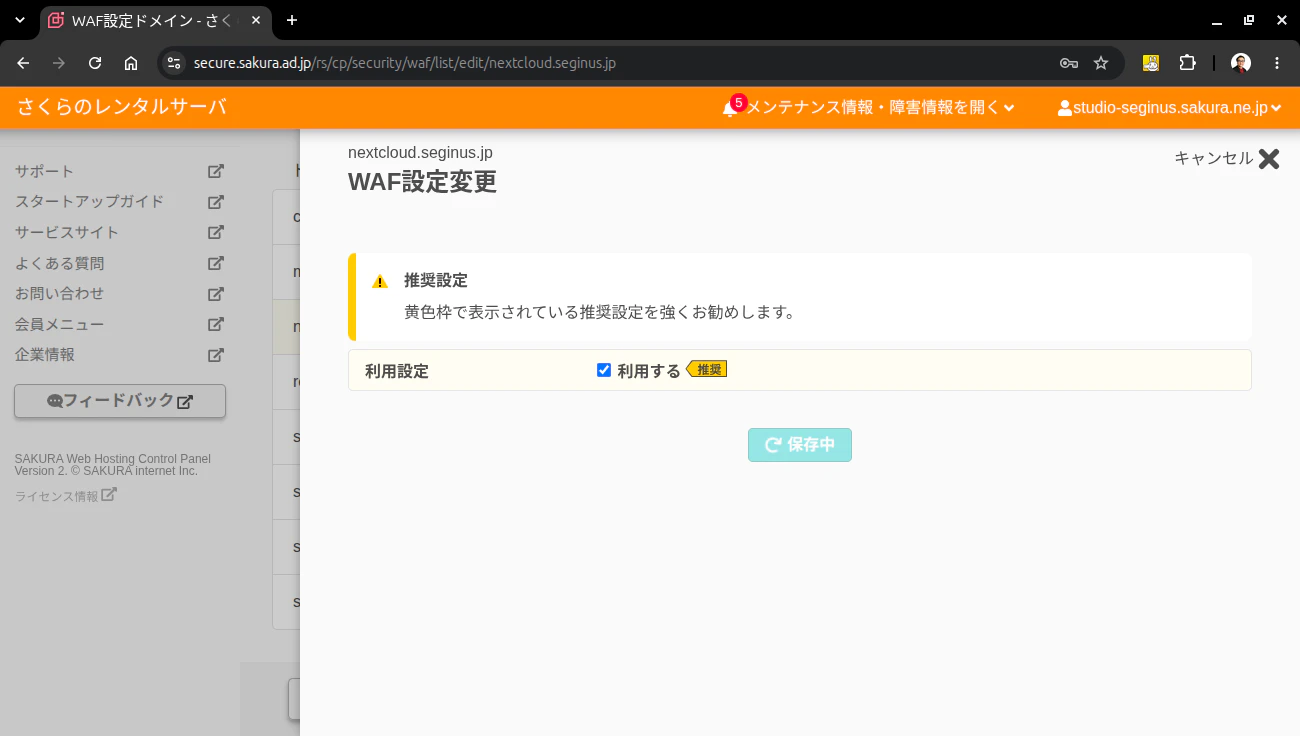This screenshot has height=736, width=1300.
Task: Reload the page
Action: [x=95, y=63]
